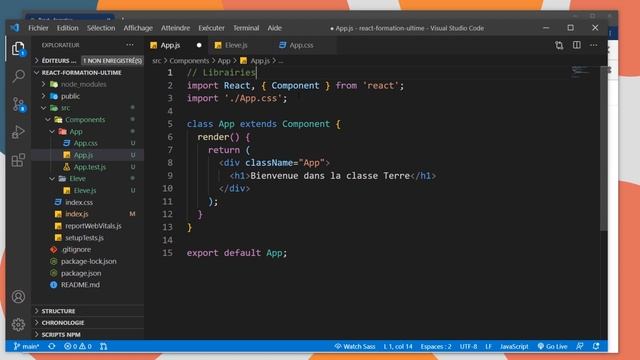
Task: Click the line and column indicator
Action: [398, 346]
